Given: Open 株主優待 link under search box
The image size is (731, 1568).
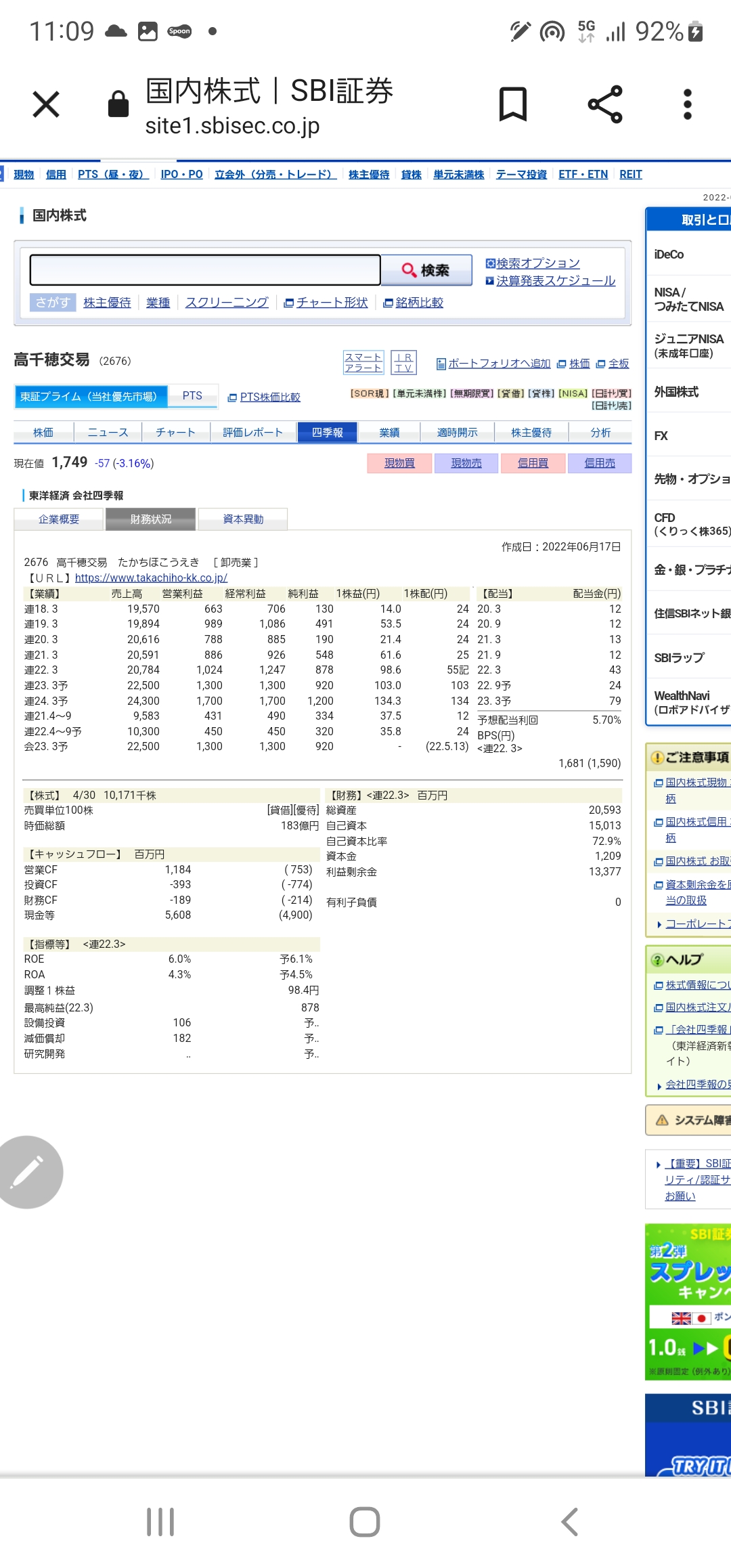Looking at the screenshot, I should (x=107, y=303).
